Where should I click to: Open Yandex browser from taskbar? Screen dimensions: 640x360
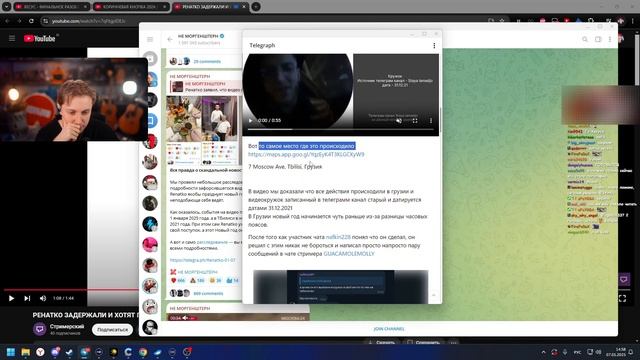pyautogui.click(x=40, y=352)
